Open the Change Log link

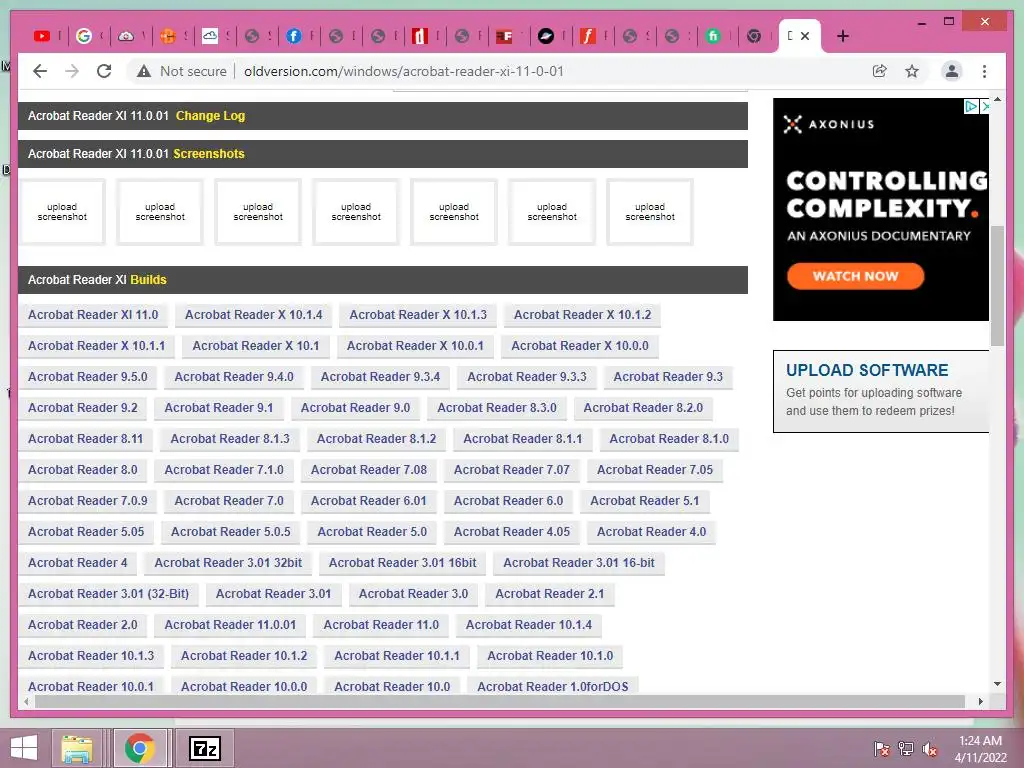click(x=210, y=116)
